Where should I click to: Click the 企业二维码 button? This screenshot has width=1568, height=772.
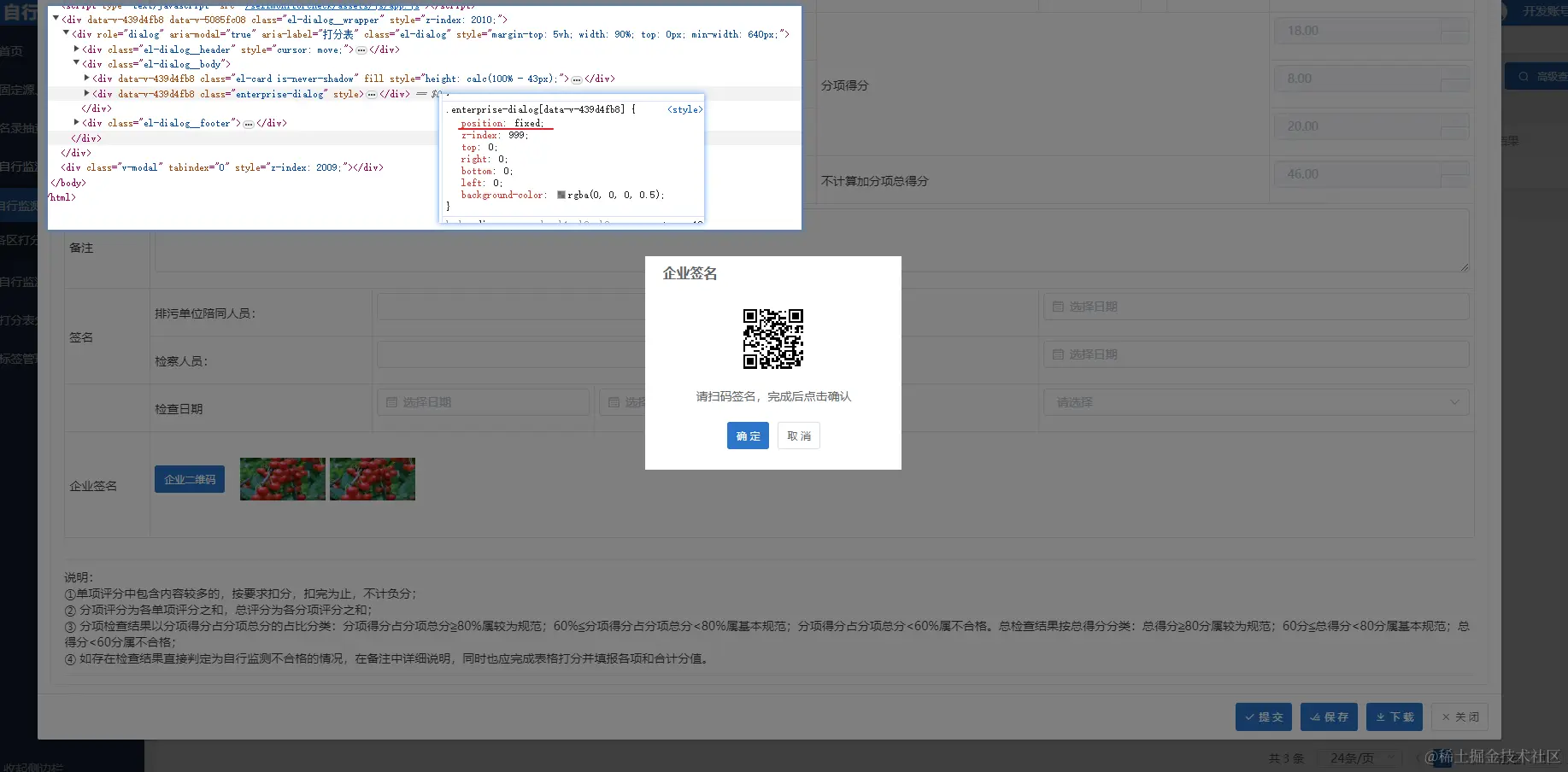[x=190, y=479]
